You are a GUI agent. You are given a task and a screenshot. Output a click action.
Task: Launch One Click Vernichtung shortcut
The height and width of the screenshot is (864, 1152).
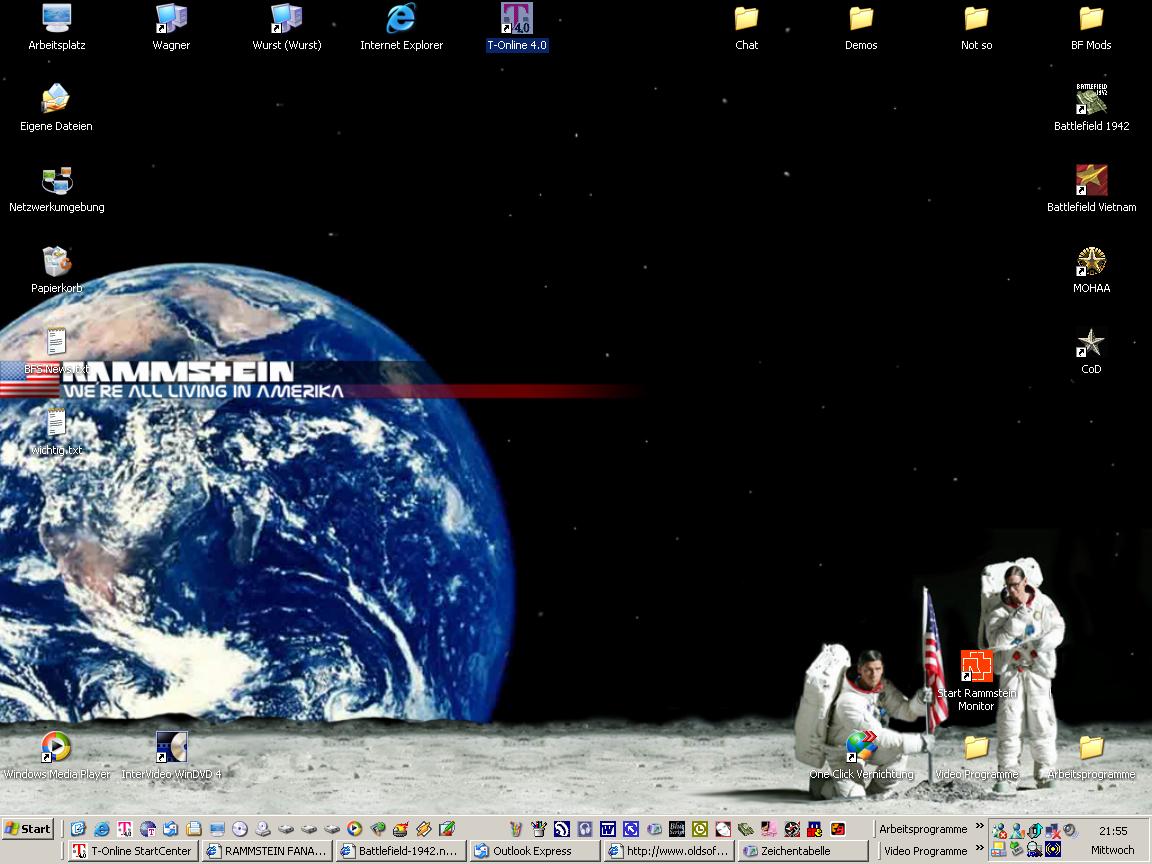click(x=861, y=755)
